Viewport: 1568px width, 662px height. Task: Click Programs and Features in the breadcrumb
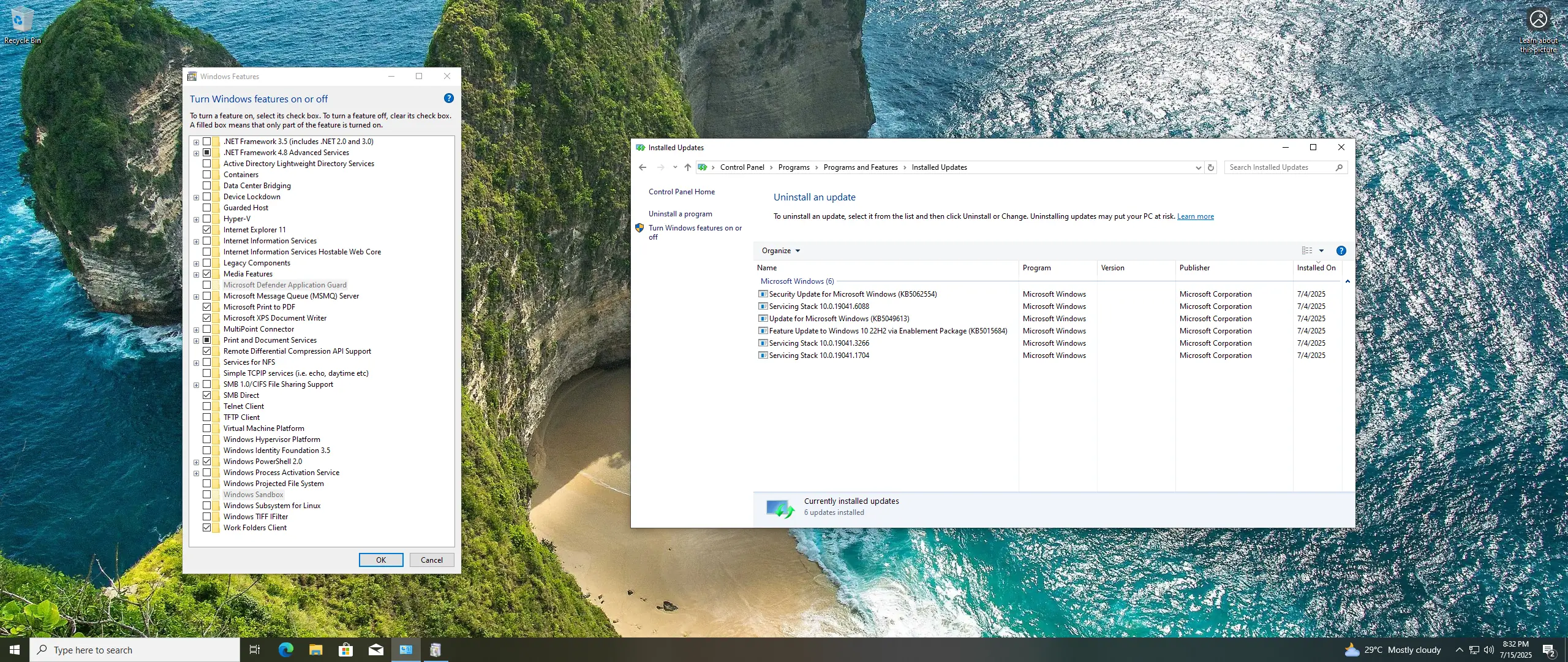pyautogui.click(x=860, y=167)
